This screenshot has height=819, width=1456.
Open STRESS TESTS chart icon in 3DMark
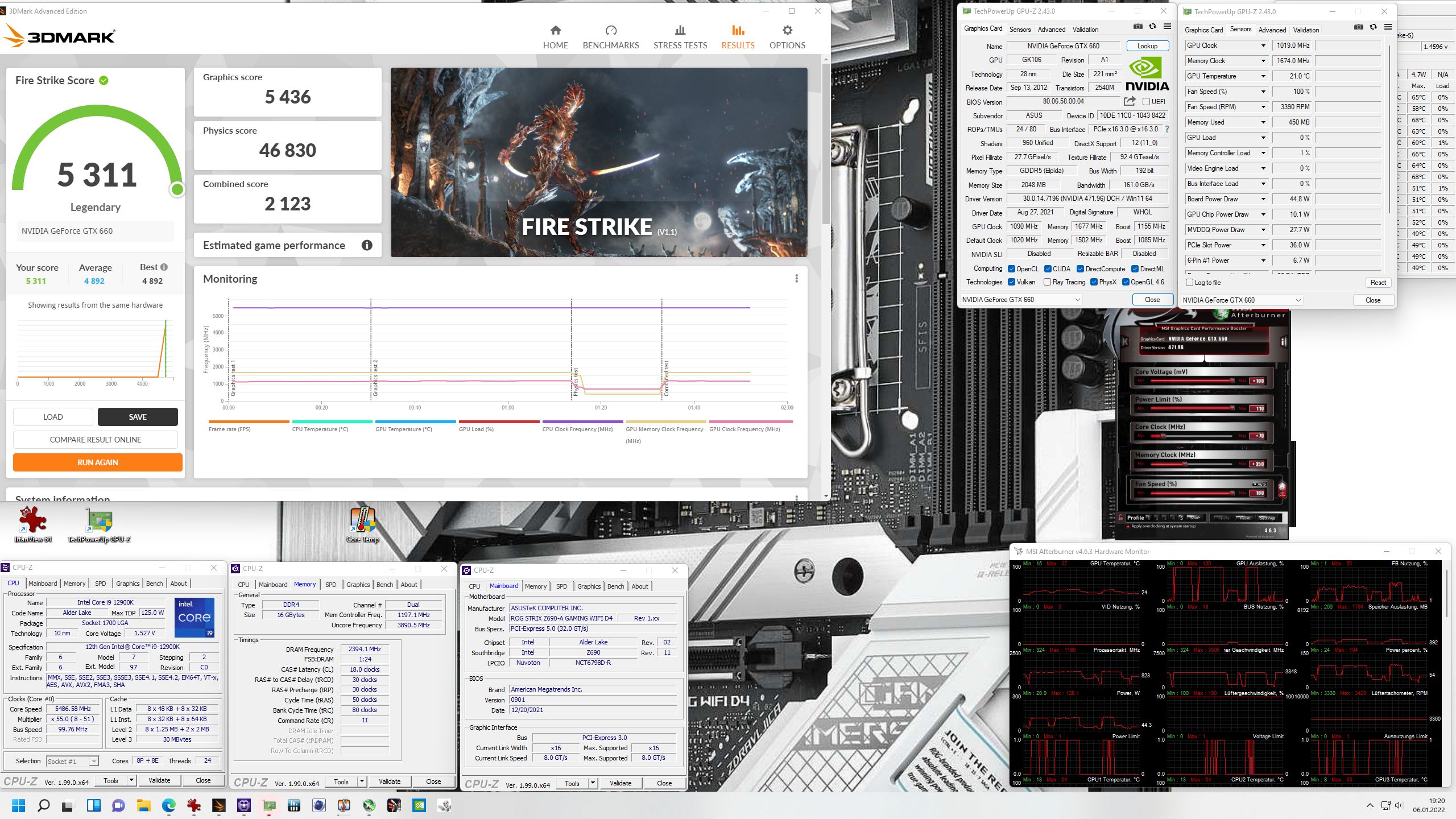click(x=680, y=30)
